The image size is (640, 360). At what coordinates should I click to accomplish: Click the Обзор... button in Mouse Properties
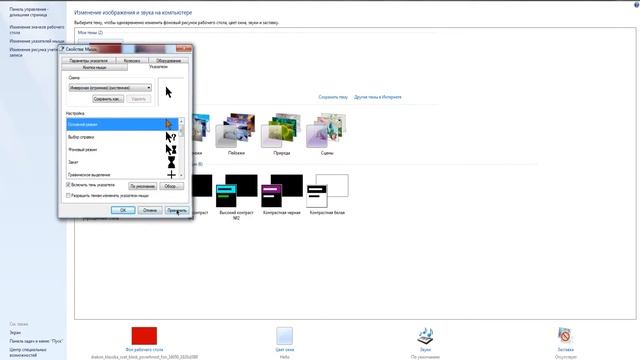click(171, 186)
